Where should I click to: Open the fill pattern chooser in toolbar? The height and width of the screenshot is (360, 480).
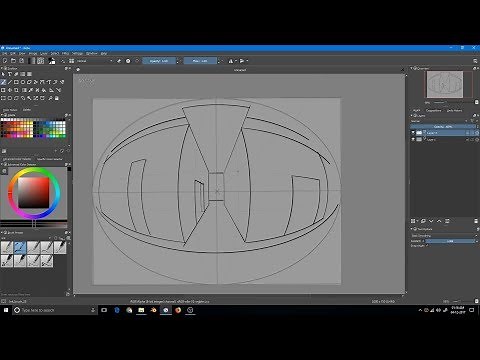point(40,61)
